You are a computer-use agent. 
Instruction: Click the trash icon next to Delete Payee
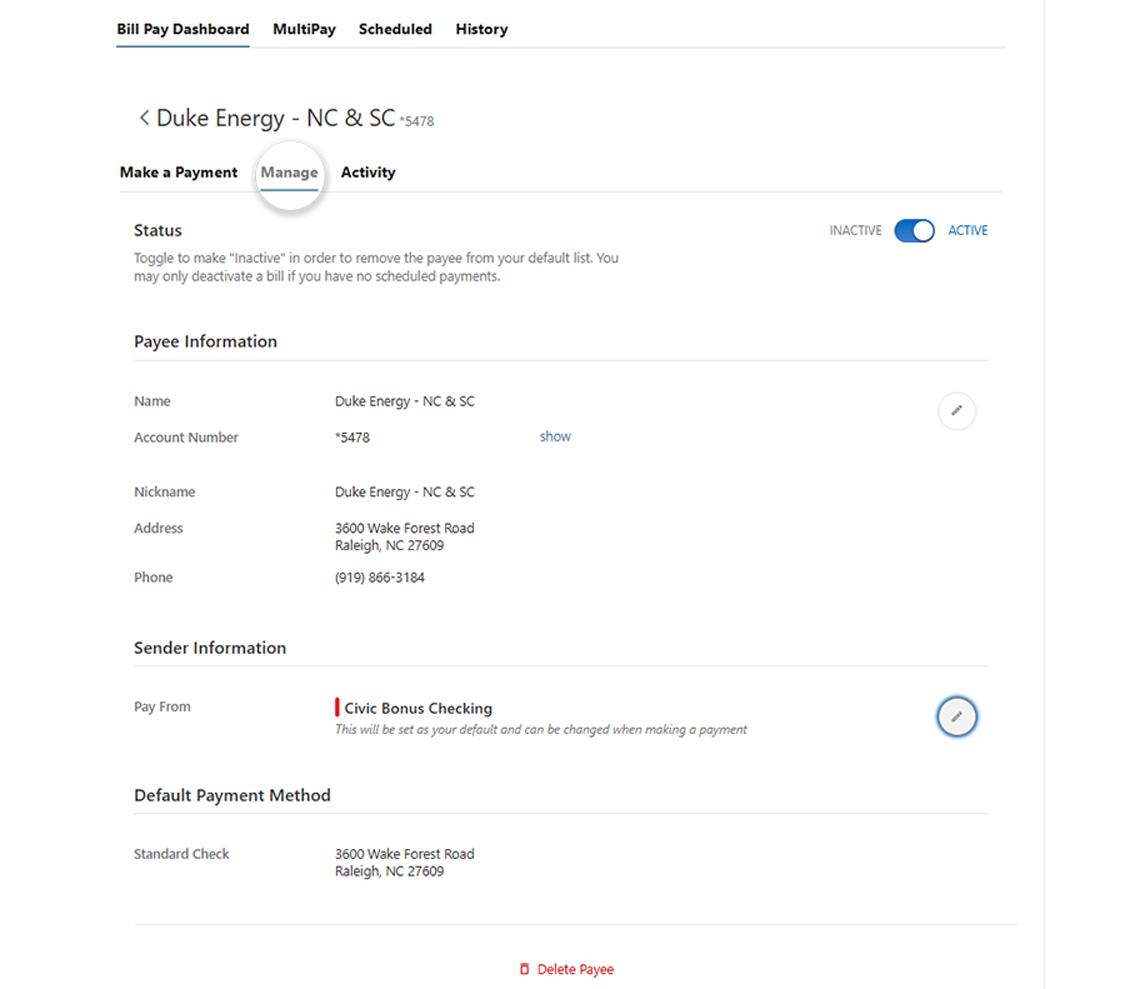point(524,969)
